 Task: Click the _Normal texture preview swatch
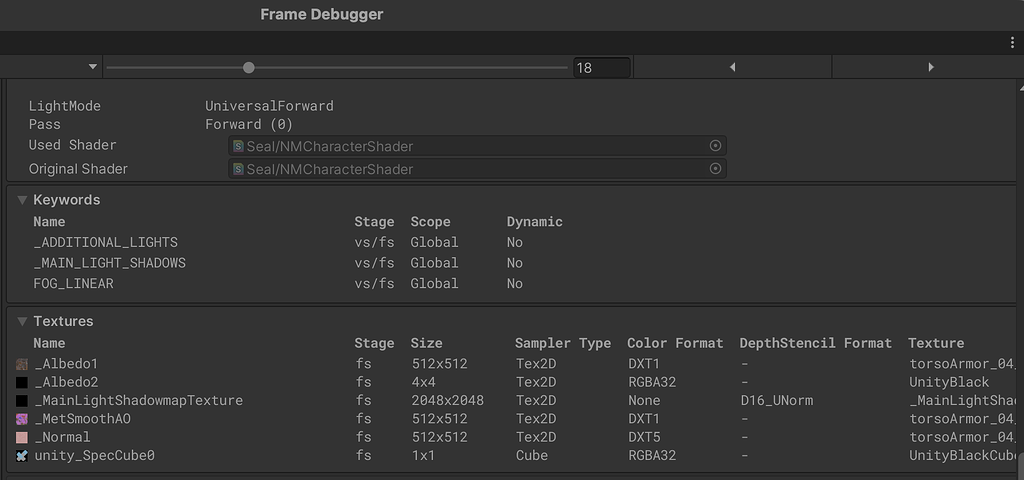(22, 437)
